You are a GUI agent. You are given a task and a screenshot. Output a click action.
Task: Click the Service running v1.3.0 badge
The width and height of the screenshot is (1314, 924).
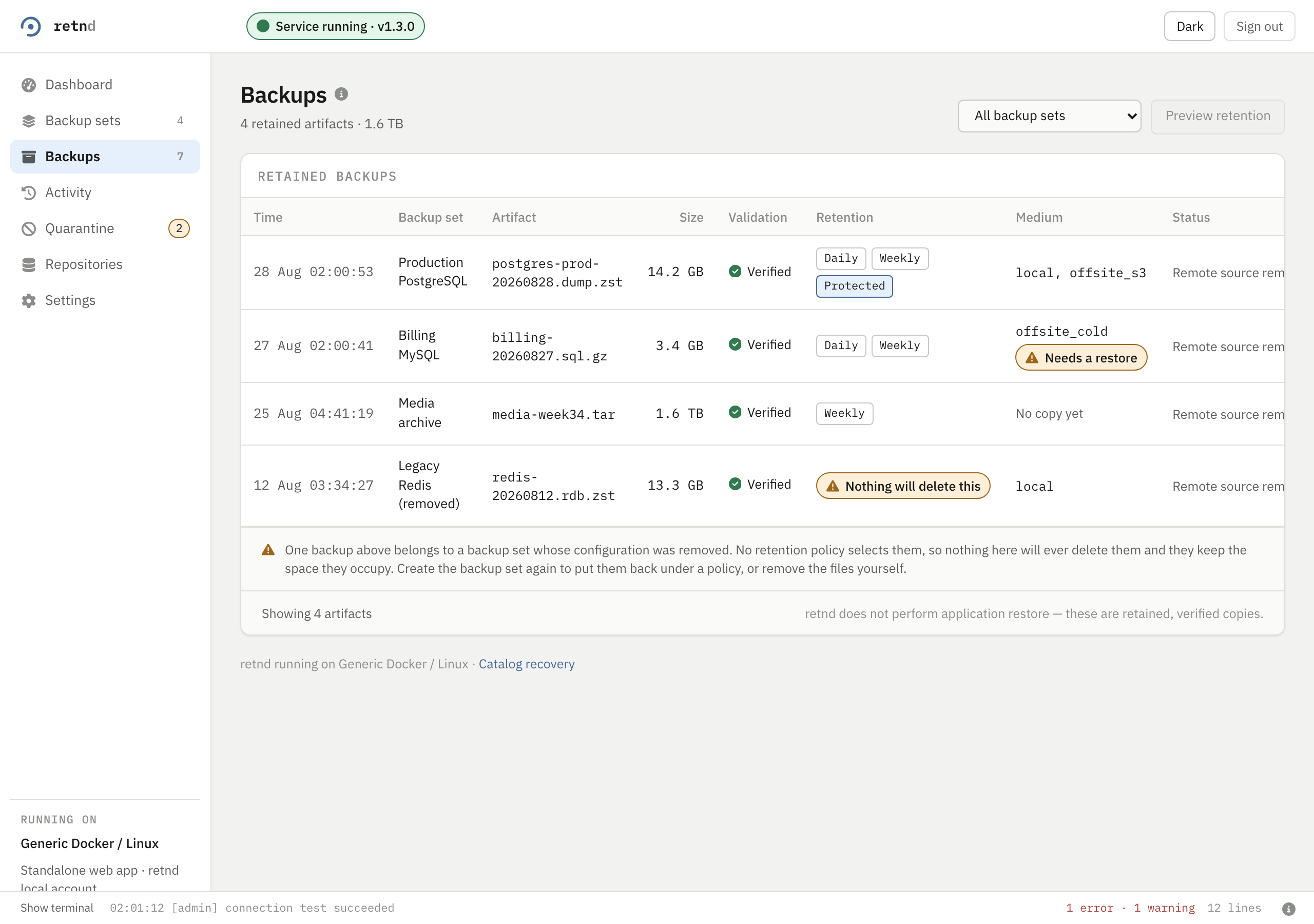click(335, 26)
